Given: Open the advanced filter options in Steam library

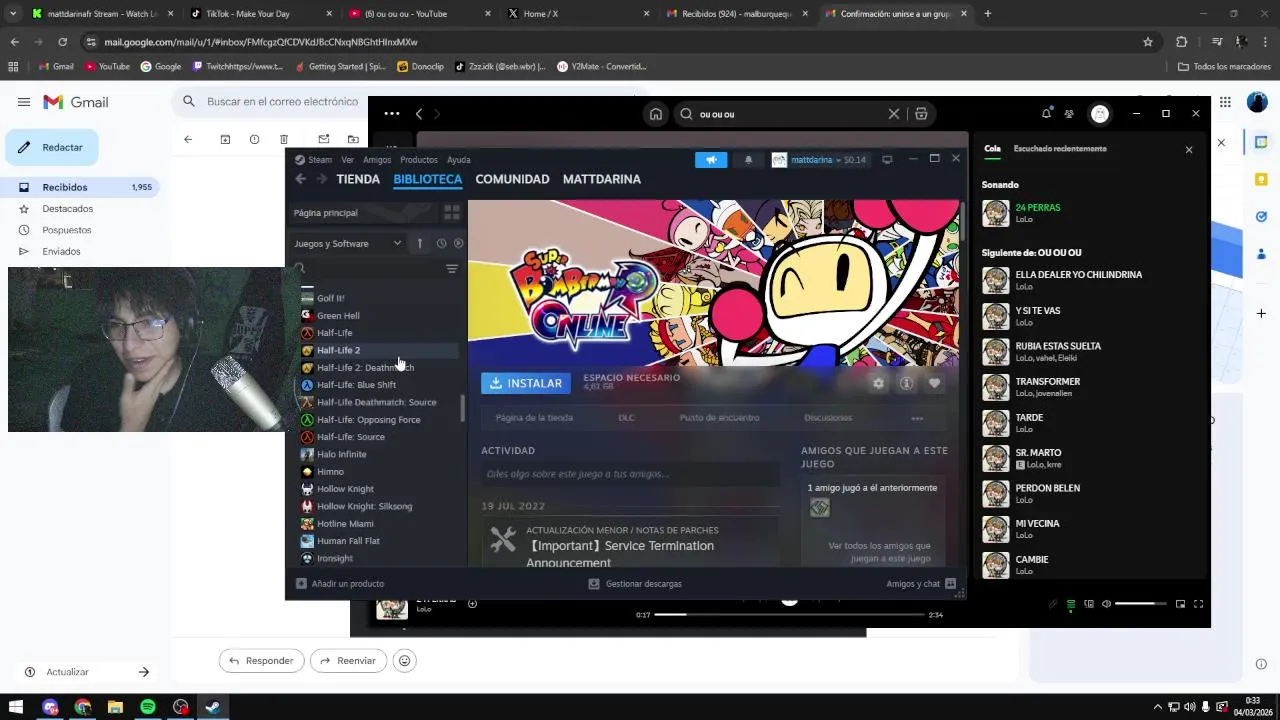Looking at the screenshot, I should point(452,269).
